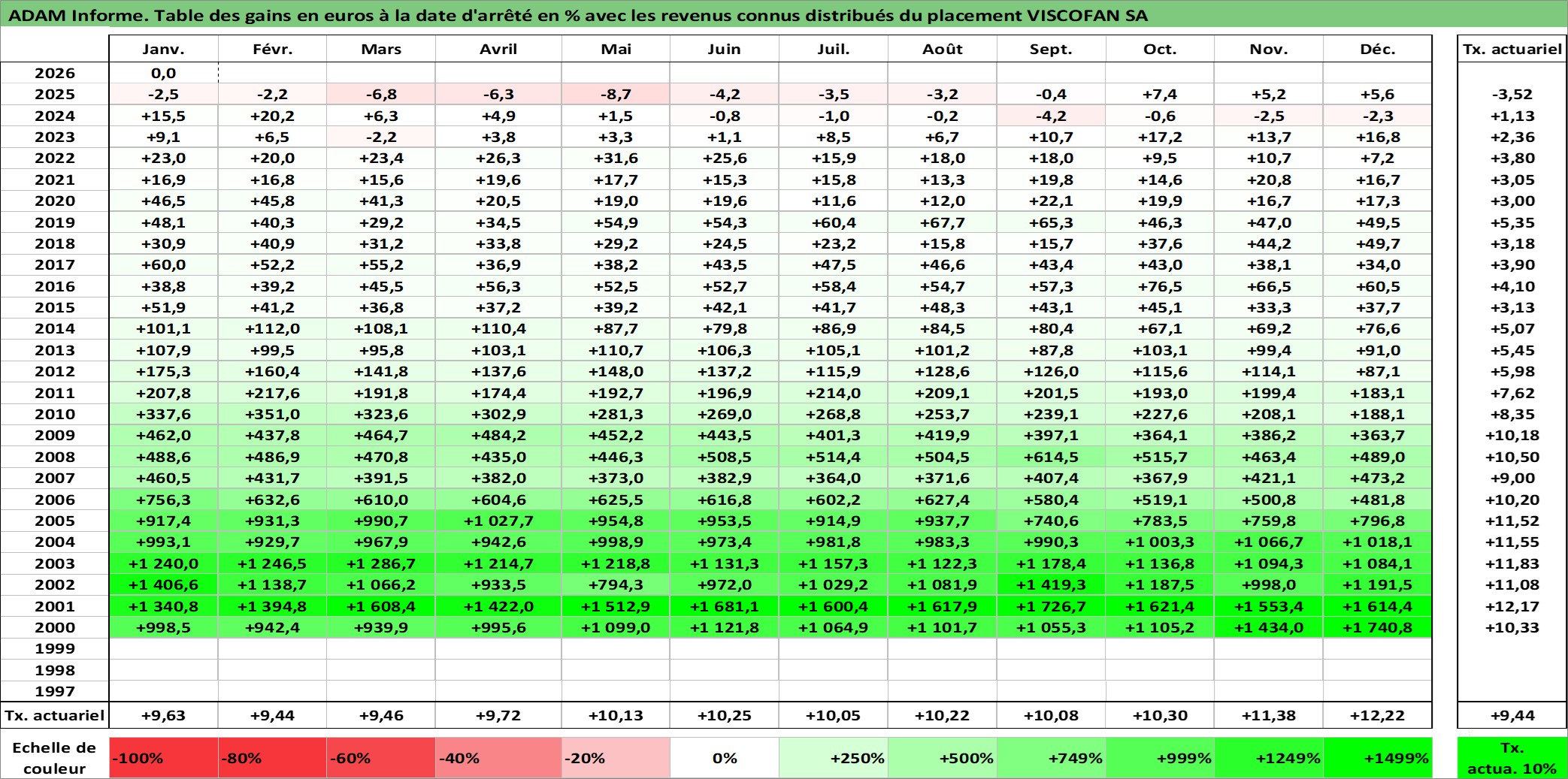Click the 'Tx. actuariel' column header
The width and height of the screenshot is (1568, 779).
tap(1512, 49)
